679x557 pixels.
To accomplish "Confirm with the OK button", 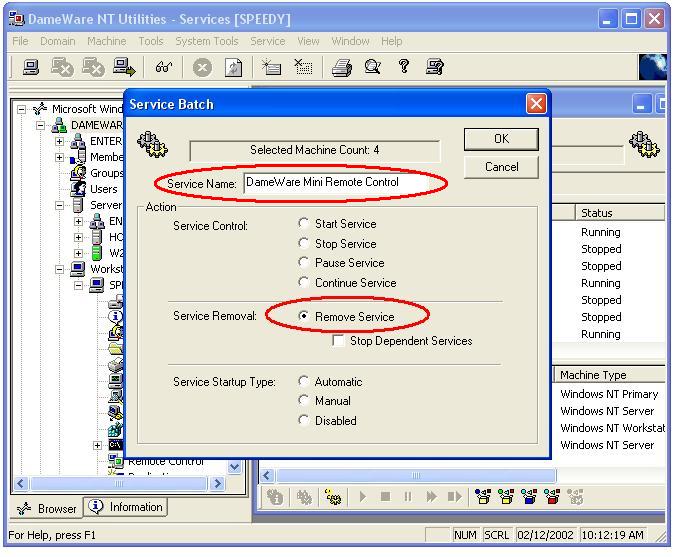I will pyautogui.click(x=501, y=139).
